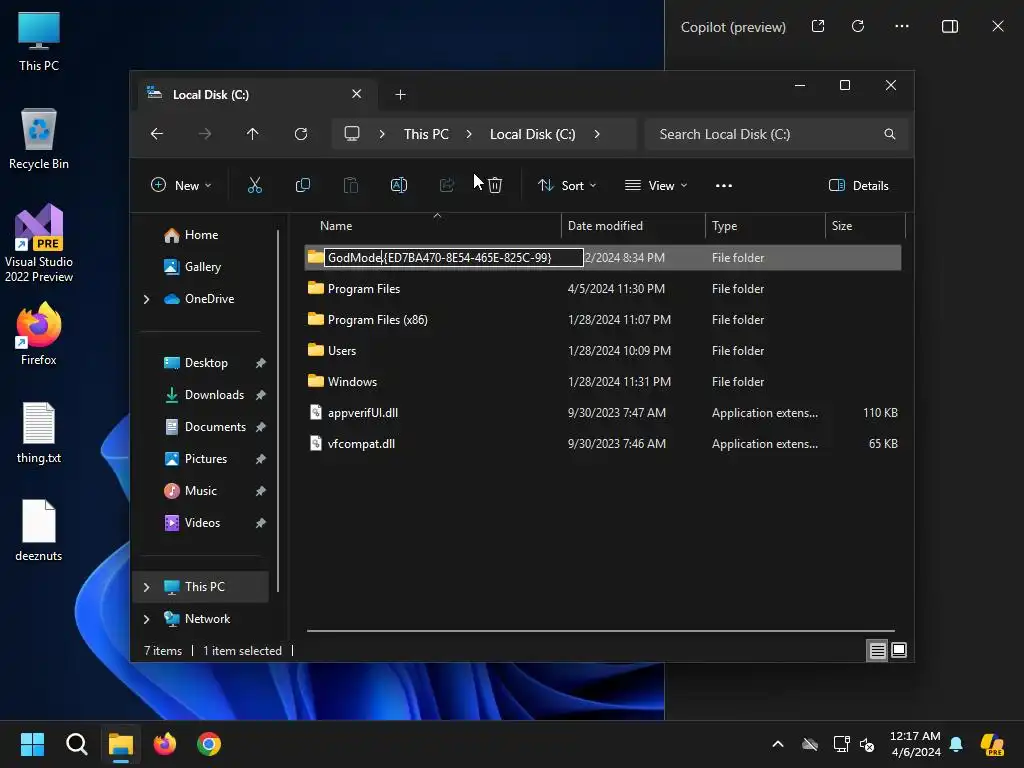1024x768 pixels.
Task: Expand the This PC tree node
Action: pos(146,587)
